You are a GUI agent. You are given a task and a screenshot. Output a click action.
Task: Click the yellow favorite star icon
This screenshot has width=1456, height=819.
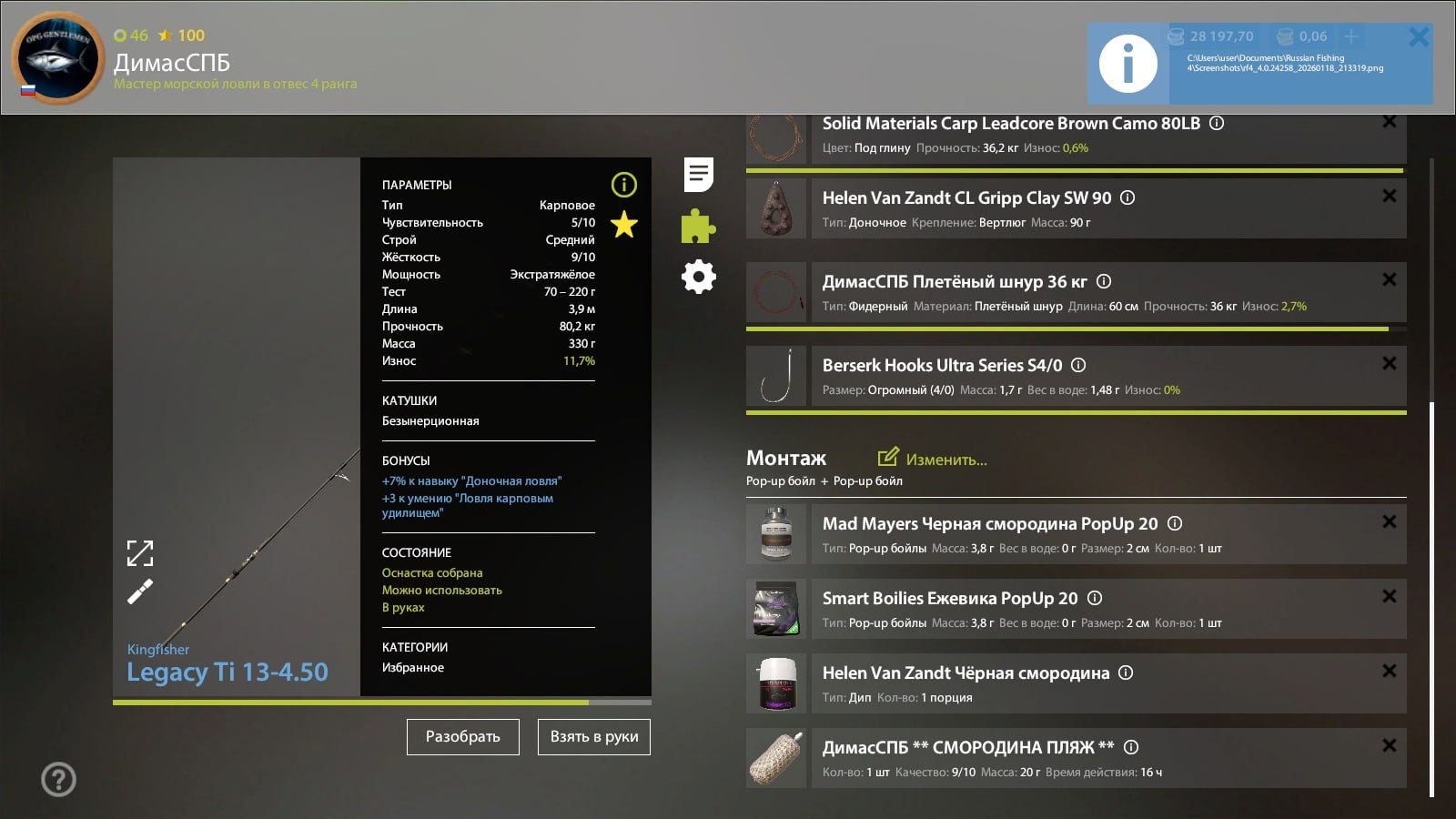[x=624, y=224]
